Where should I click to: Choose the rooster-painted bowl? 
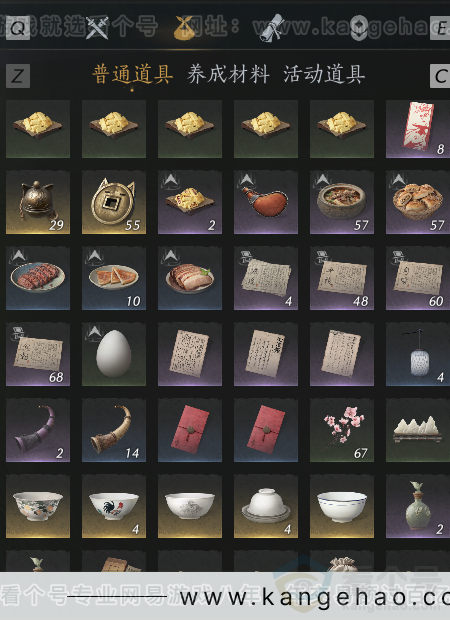click(x=114, y=506)
